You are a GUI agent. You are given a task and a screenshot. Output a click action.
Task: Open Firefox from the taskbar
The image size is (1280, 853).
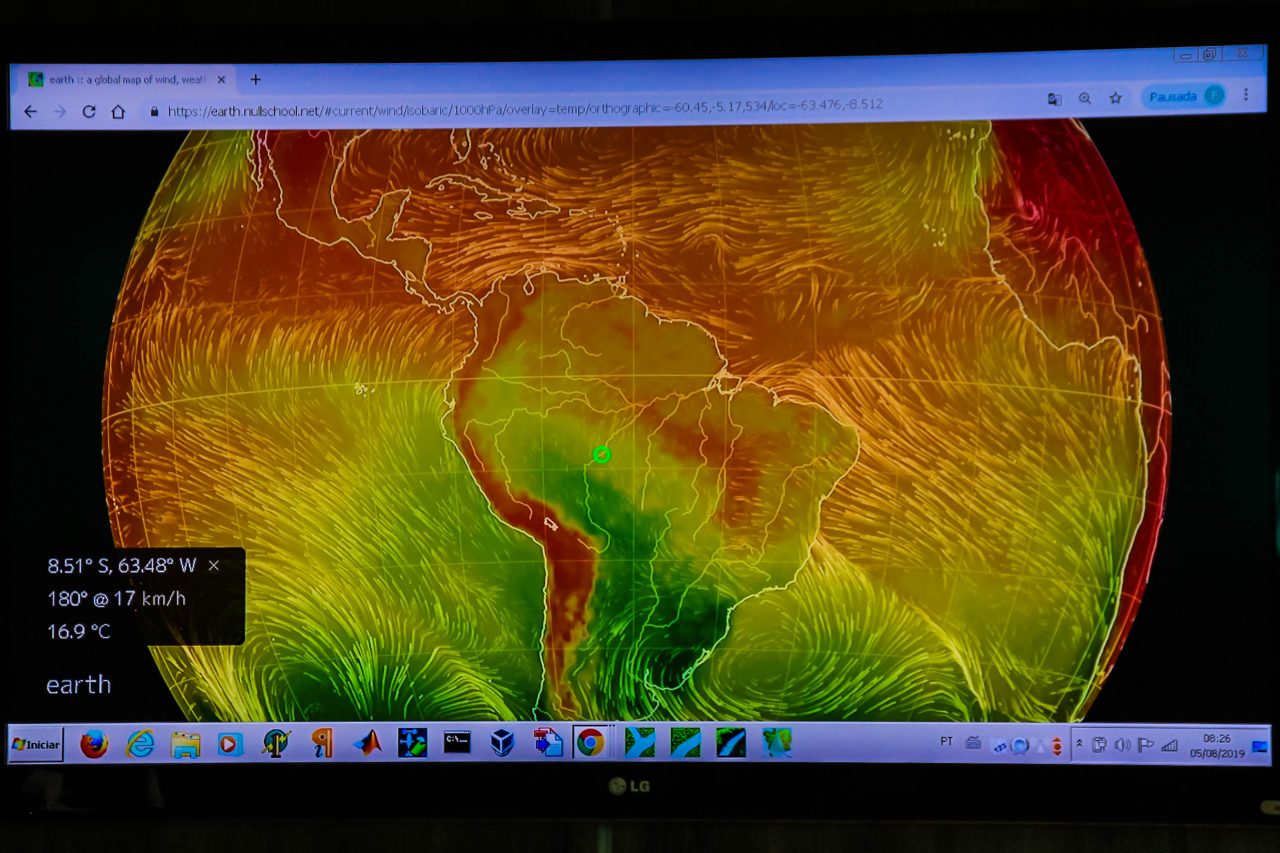point(94,743)
